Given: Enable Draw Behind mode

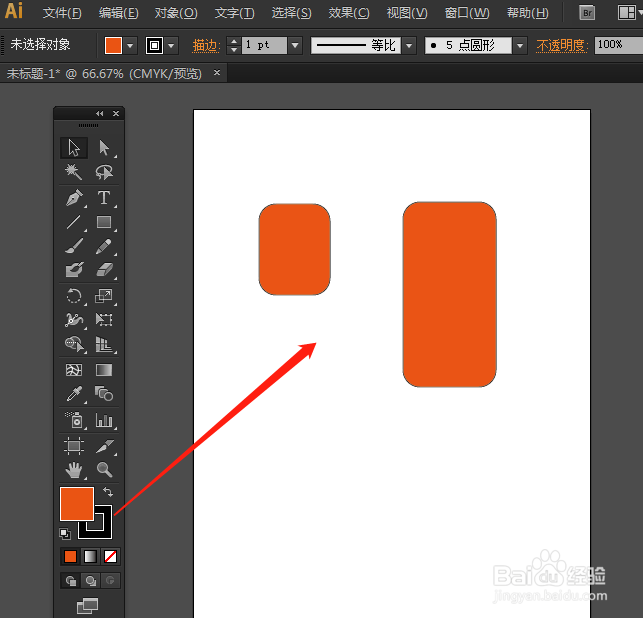Looking at the screenshot, I should point(91,581).
